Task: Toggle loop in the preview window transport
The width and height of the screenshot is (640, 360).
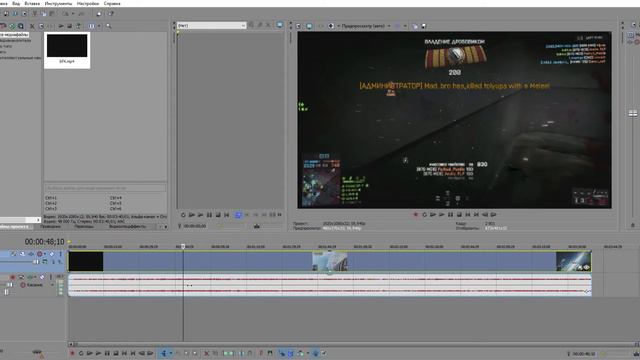Action: (x=424, y=214)
